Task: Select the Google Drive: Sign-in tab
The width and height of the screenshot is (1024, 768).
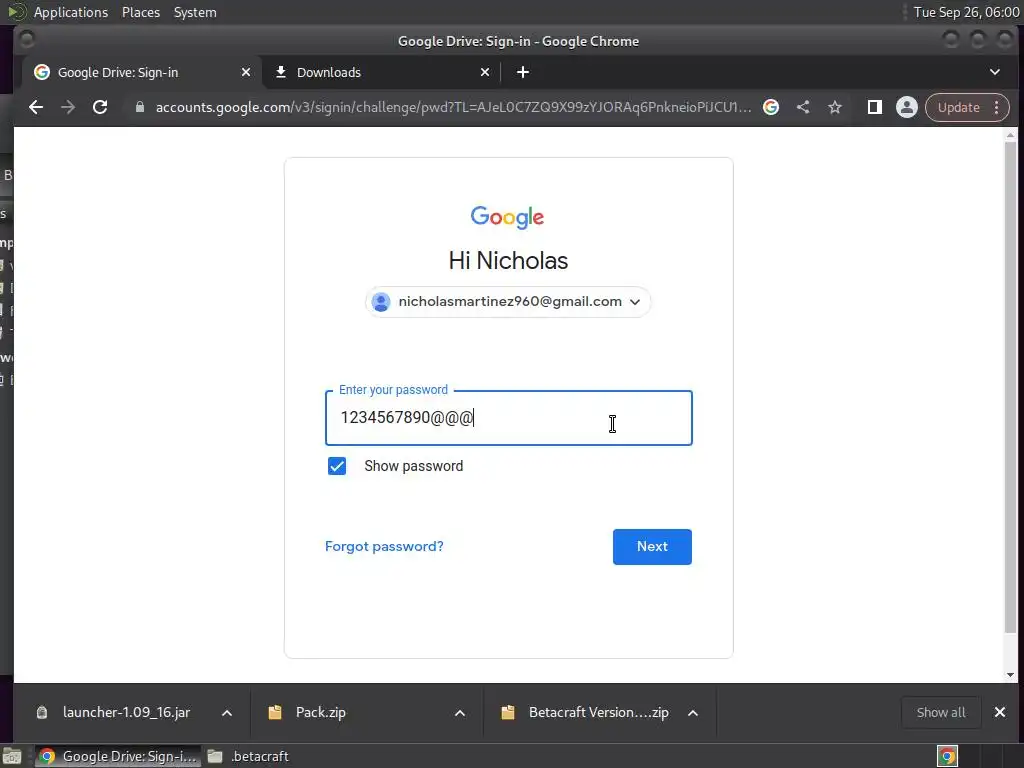Action: 142,72
